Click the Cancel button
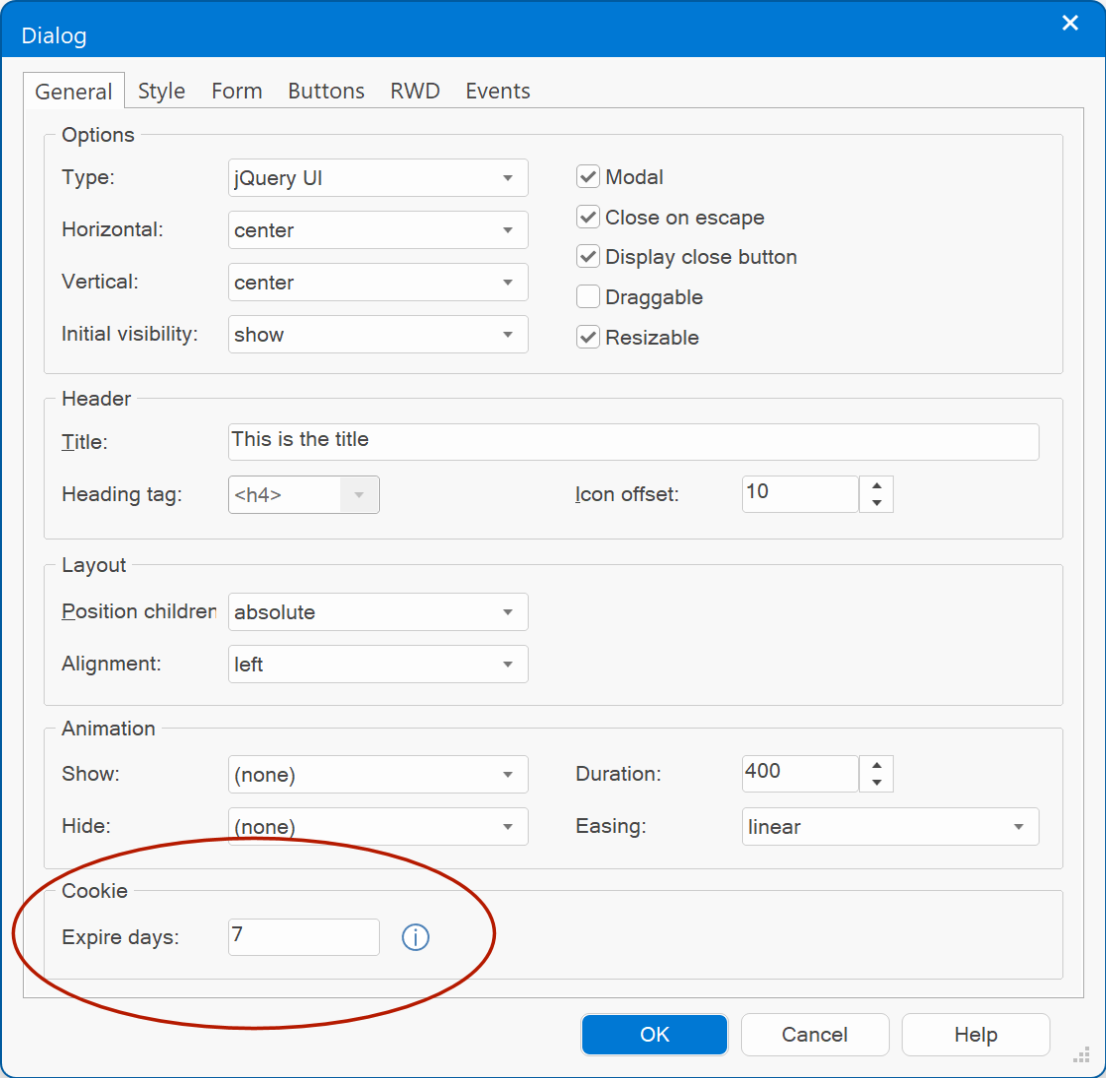The width and height of the screenshot is (1107, 1079). click(815, 1035)
